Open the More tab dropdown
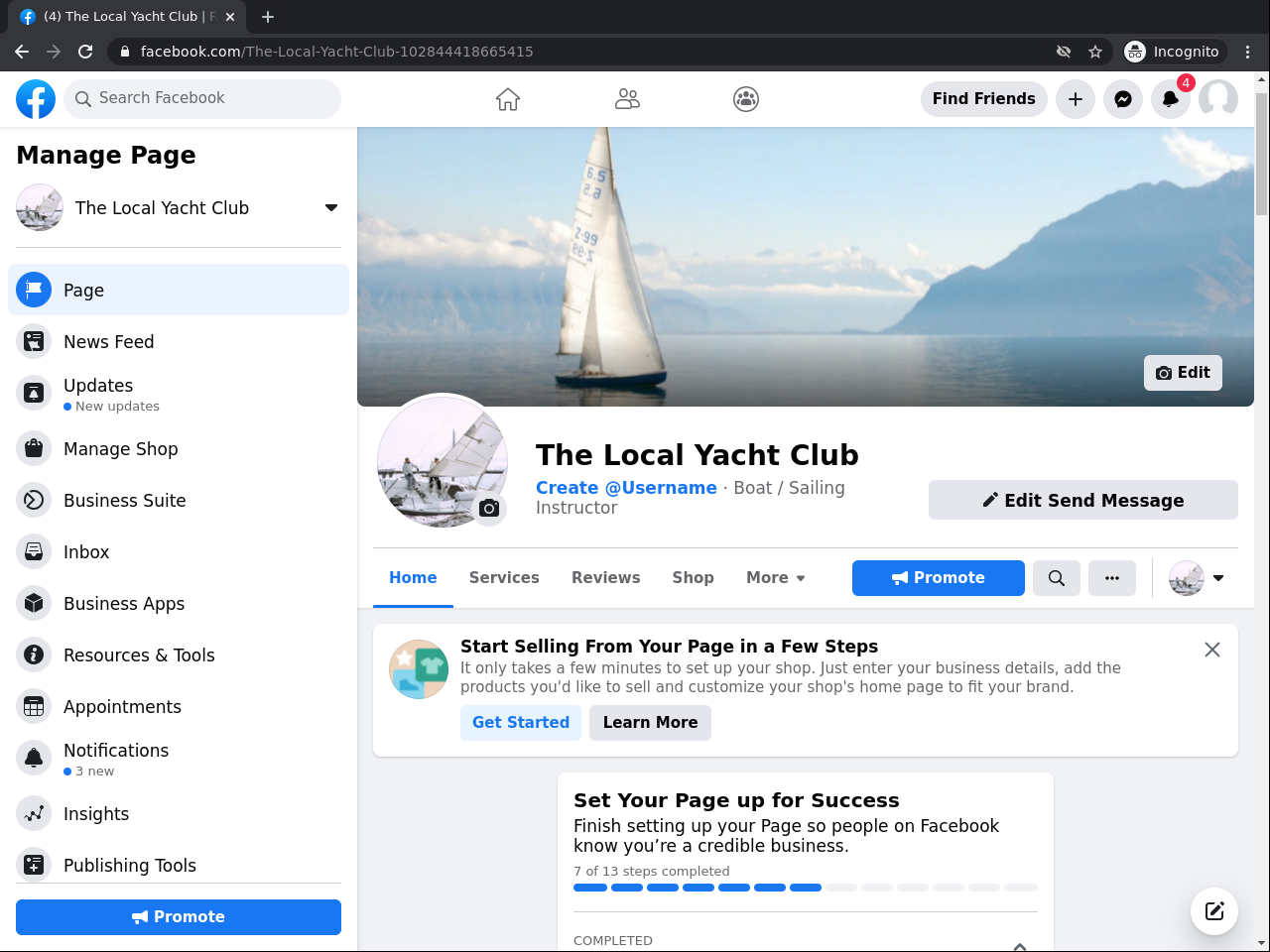The image size is (1270, 952). pyautogui.click(x=776, y=578)
